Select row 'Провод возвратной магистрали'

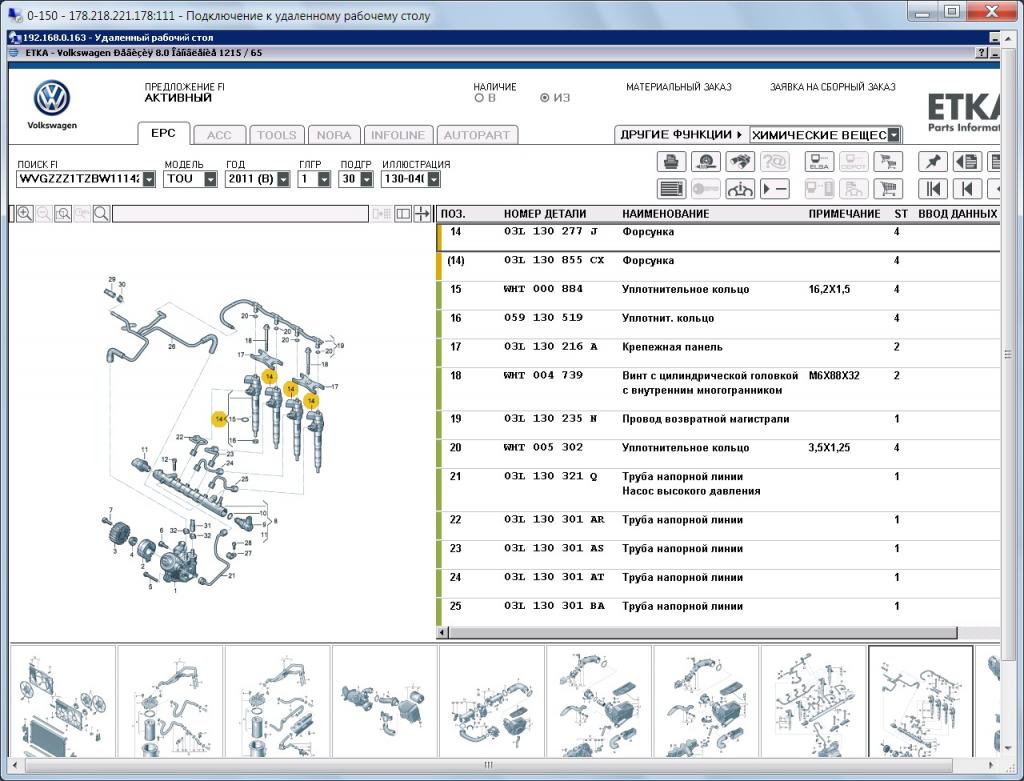pyautogui.click(x=718, y=424)
